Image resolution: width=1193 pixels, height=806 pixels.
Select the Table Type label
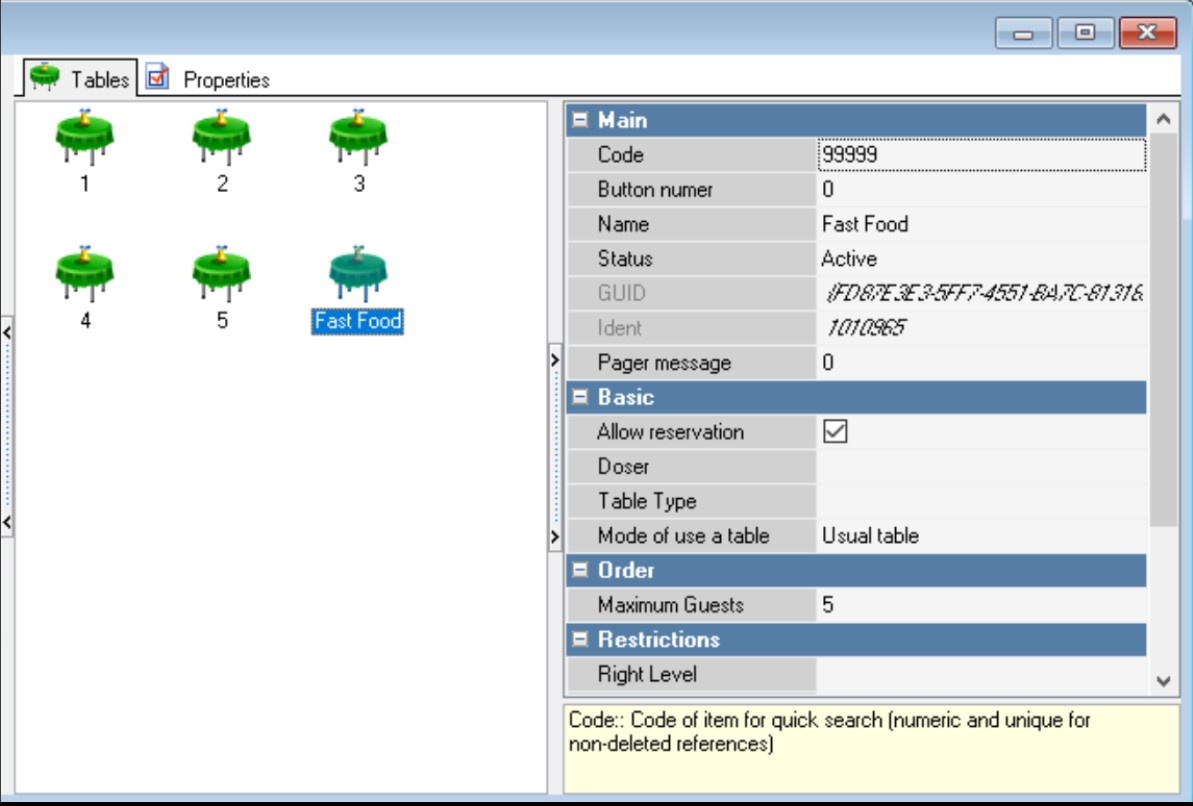click(647, 501)
